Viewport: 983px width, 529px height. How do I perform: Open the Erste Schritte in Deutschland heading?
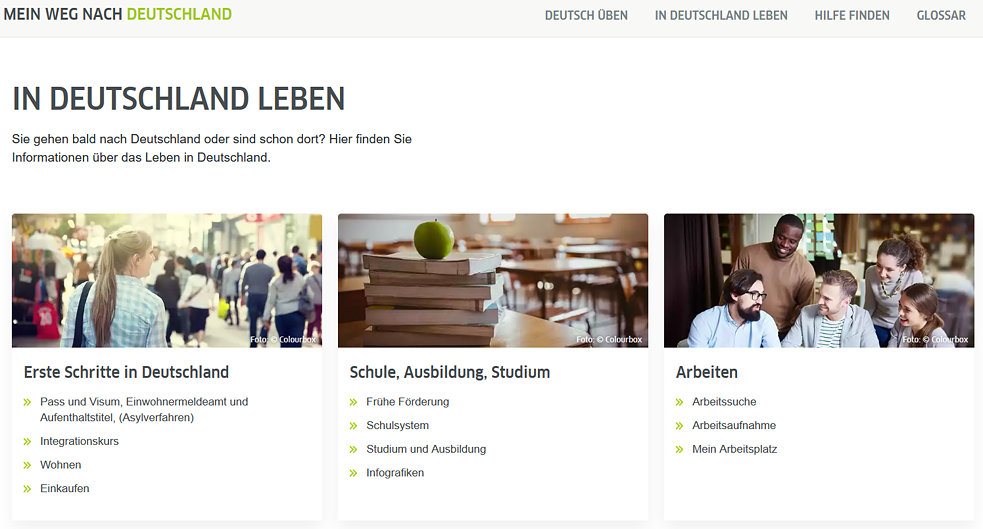[126, 372]
